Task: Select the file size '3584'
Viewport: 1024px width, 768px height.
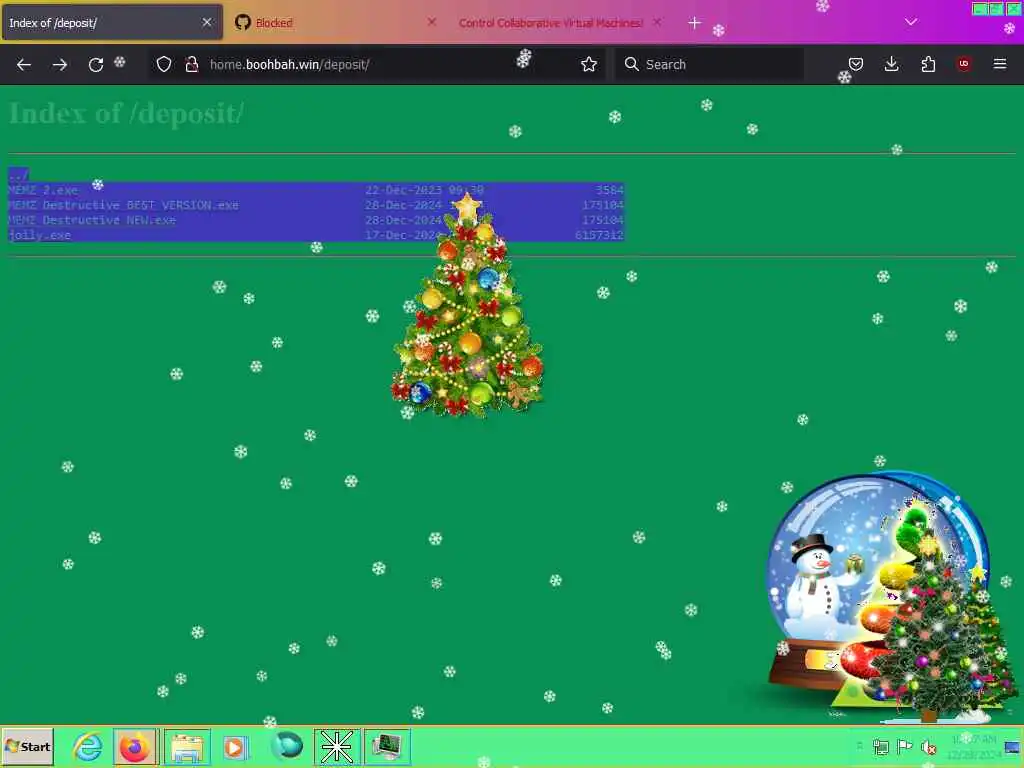Action: click(x=610, y=190)
